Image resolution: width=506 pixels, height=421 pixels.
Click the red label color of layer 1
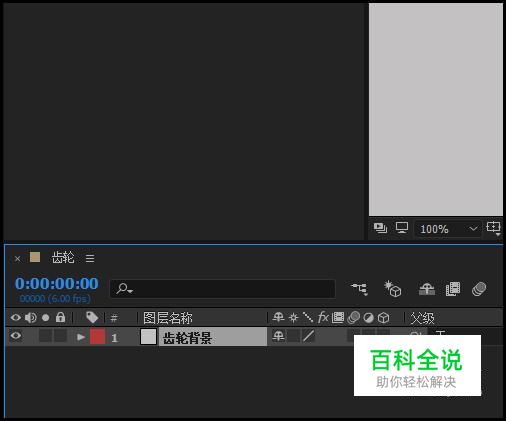tap(97, 337)
